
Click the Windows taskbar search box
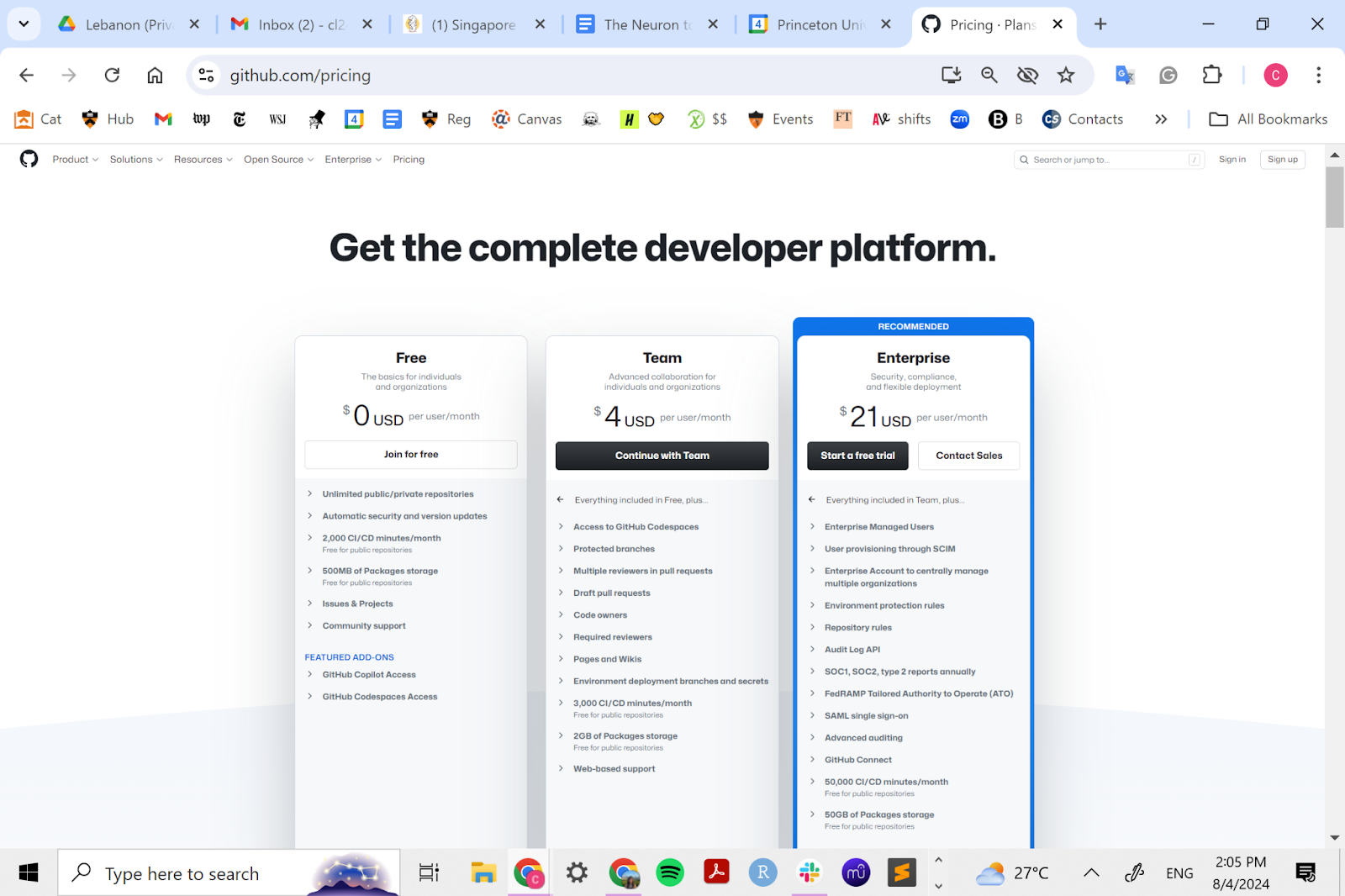pos(229,873)
